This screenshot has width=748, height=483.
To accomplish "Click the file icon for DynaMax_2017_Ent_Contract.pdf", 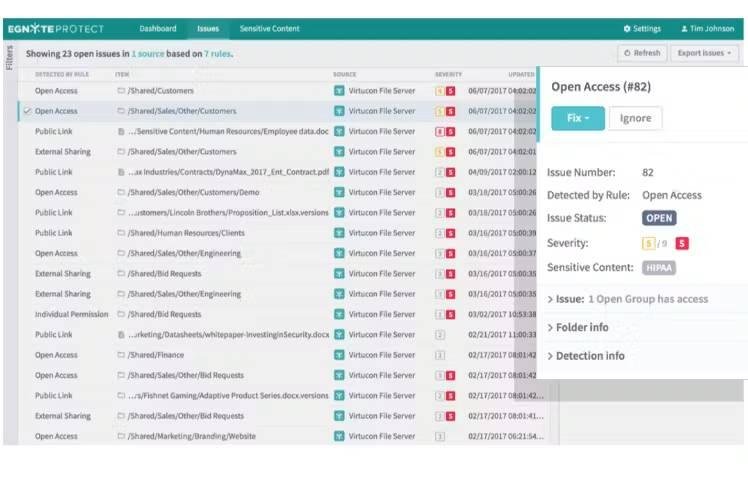I will (x=121, y=172).
